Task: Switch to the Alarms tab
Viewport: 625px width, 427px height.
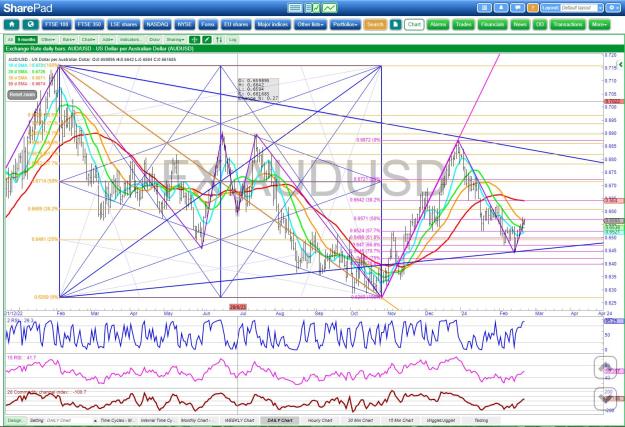Action: pyautogui.click(x=438, y=24)
